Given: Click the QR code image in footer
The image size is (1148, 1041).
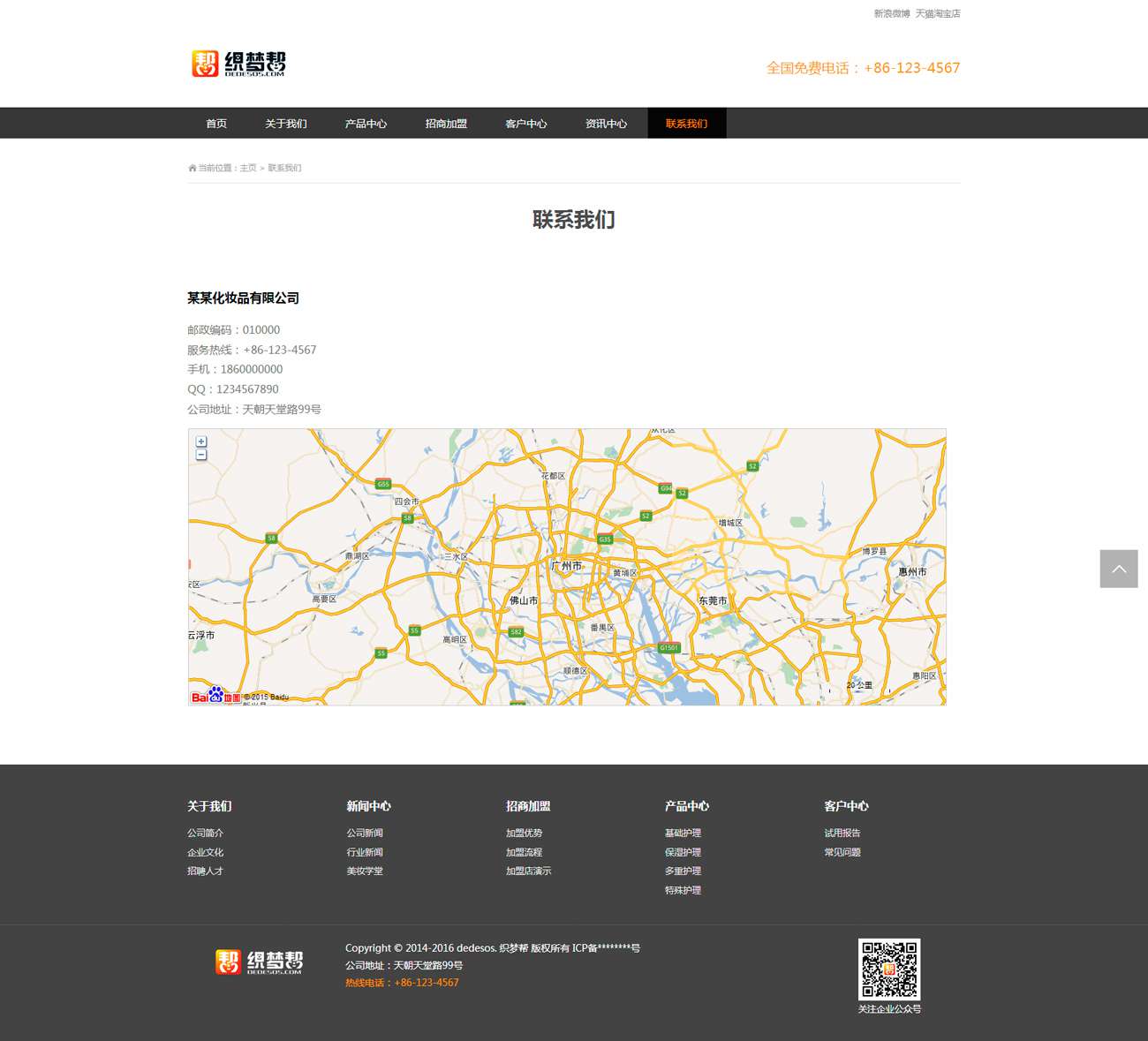Looking at the screenshot, I should tap(888, 969).
